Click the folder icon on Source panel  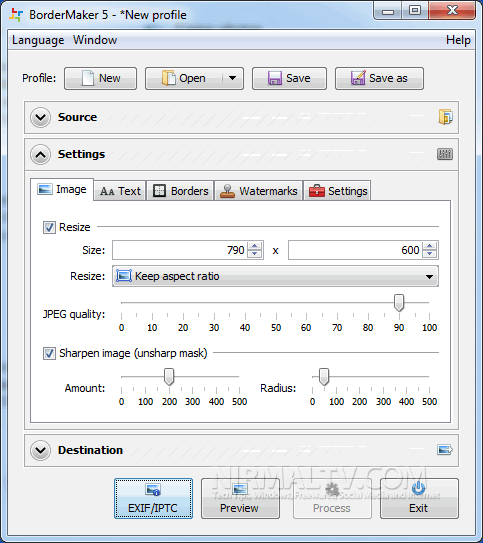pyautogui.click(x=445, y=117)
